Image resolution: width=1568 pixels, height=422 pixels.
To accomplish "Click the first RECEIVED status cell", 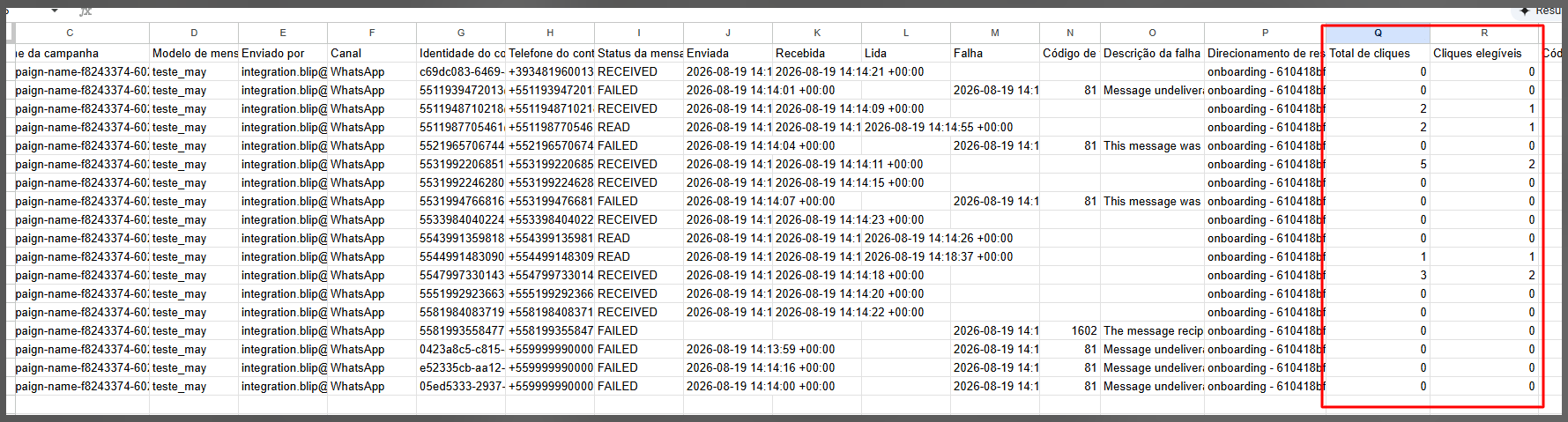I will coord(639,71).
